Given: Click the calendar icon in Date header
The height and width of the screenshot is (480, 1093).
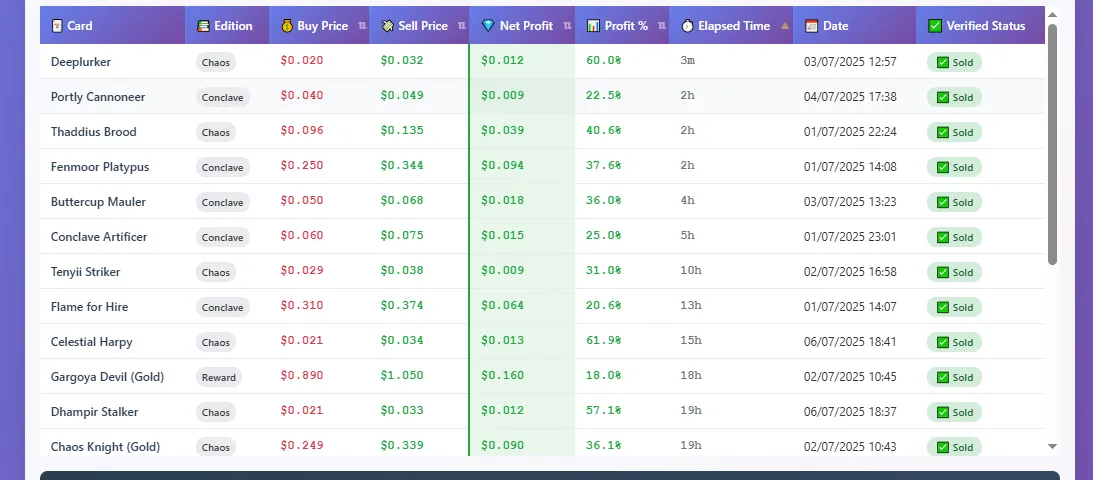Looking at the screenshot, I should [x=811, y=26].
